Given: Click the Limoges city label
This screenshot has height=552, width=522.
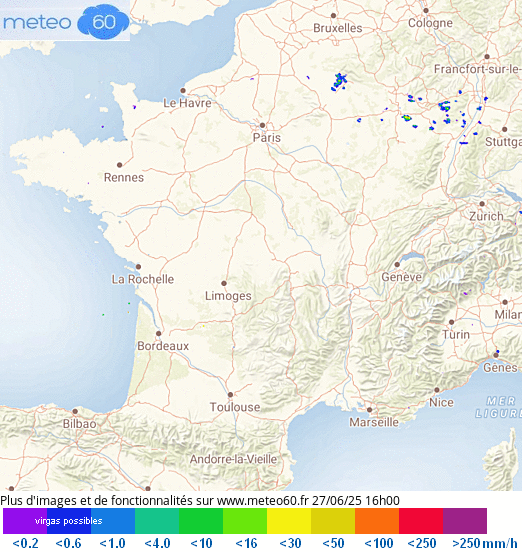Looking at the screenshot, I should pyautogui.click(x=228, y=296).
